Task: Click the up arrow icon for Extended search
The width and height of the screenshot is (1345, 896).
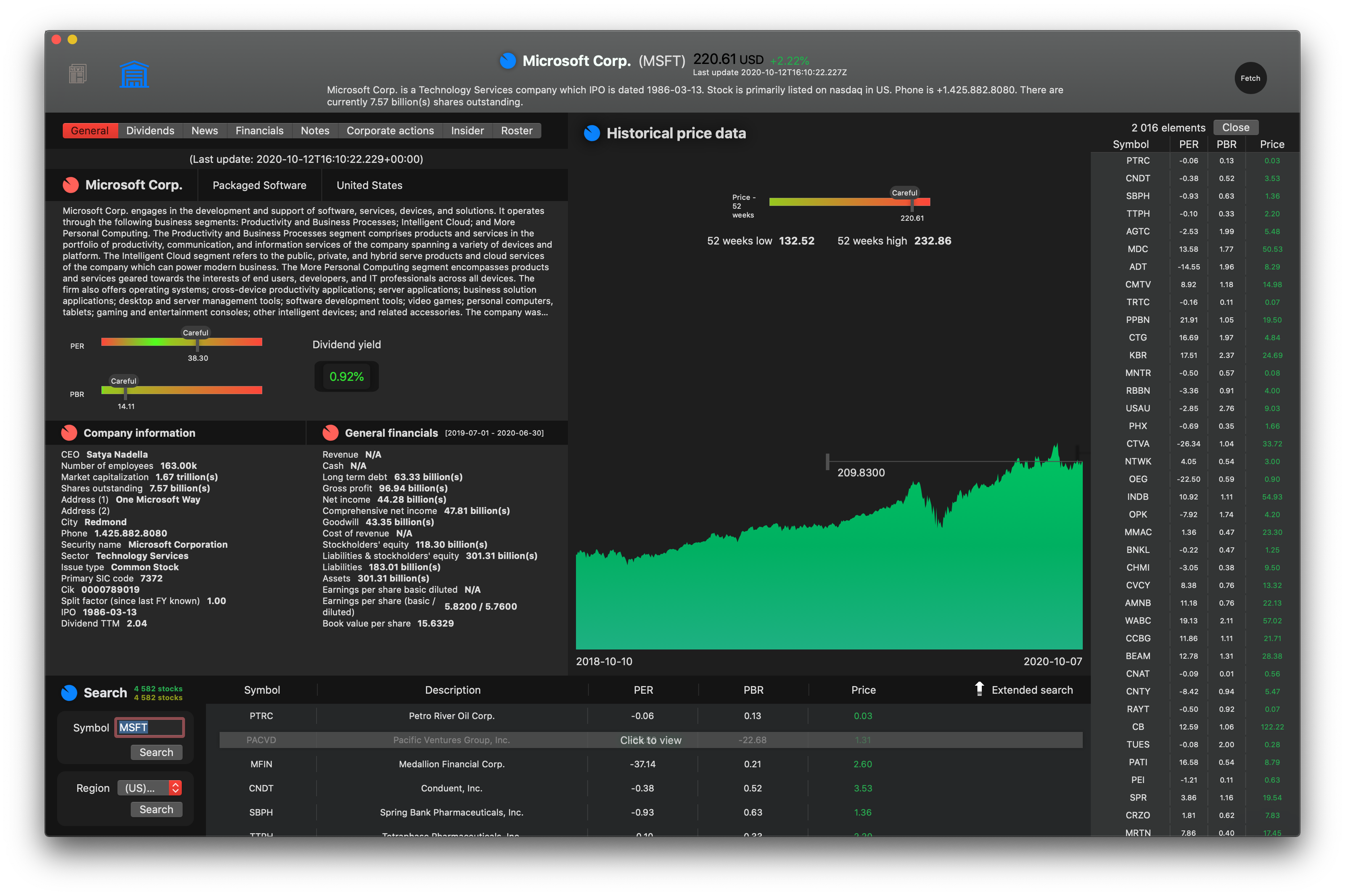Action: point(979,689)
